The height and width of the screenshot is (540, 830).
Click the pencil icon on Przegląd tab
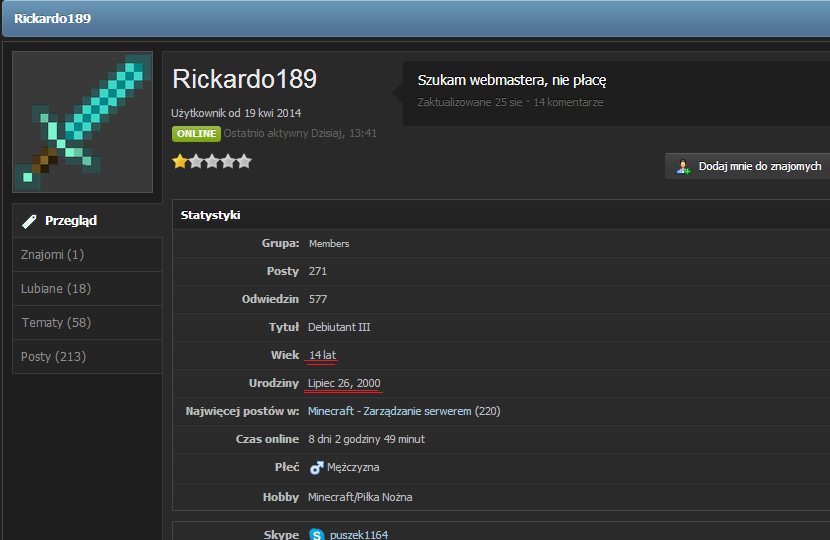[x=29, y=221]
